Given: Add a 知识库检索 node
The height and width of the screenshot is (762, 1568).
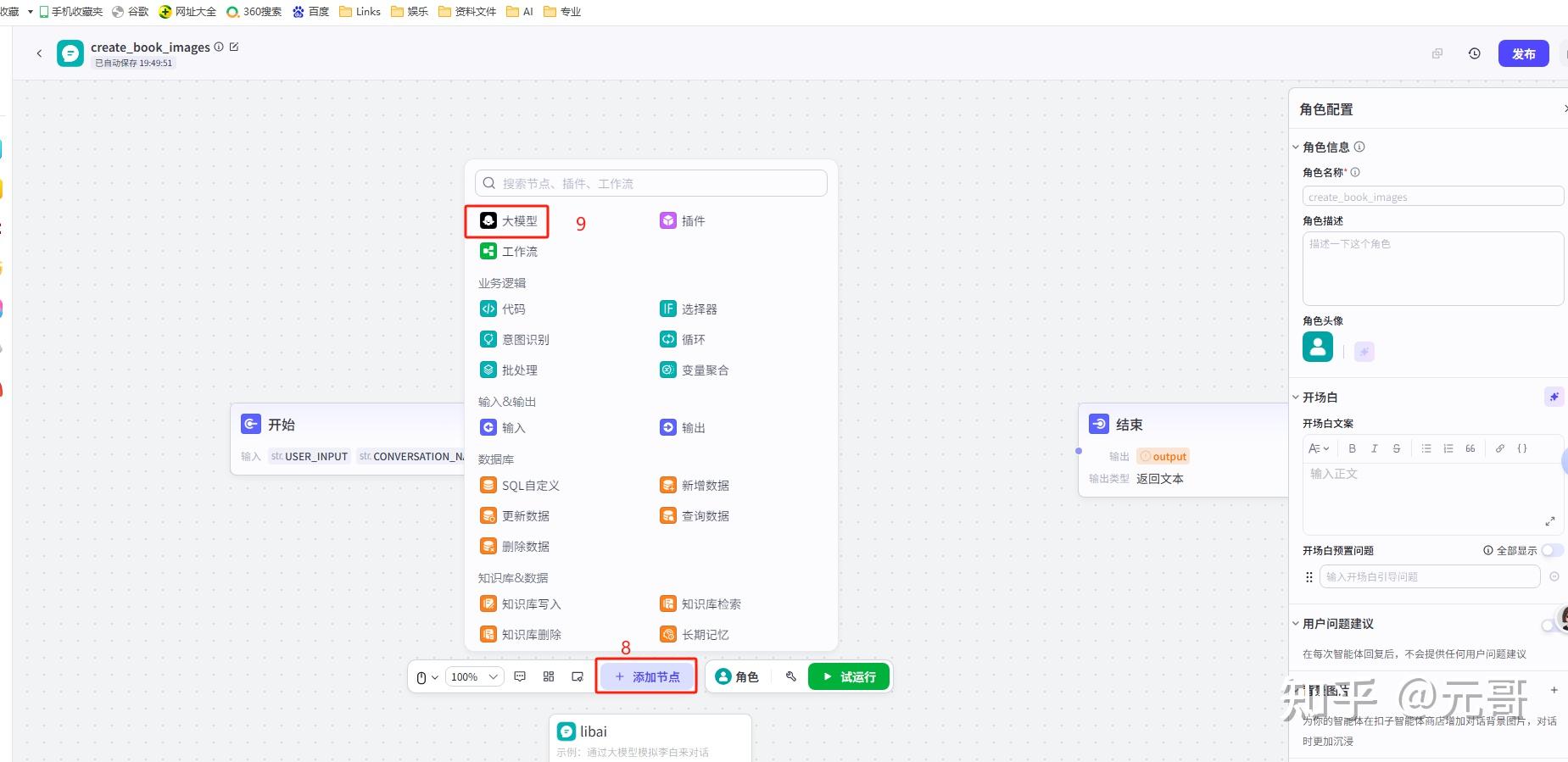Looking at the screenshot, I should pos(700,604).
